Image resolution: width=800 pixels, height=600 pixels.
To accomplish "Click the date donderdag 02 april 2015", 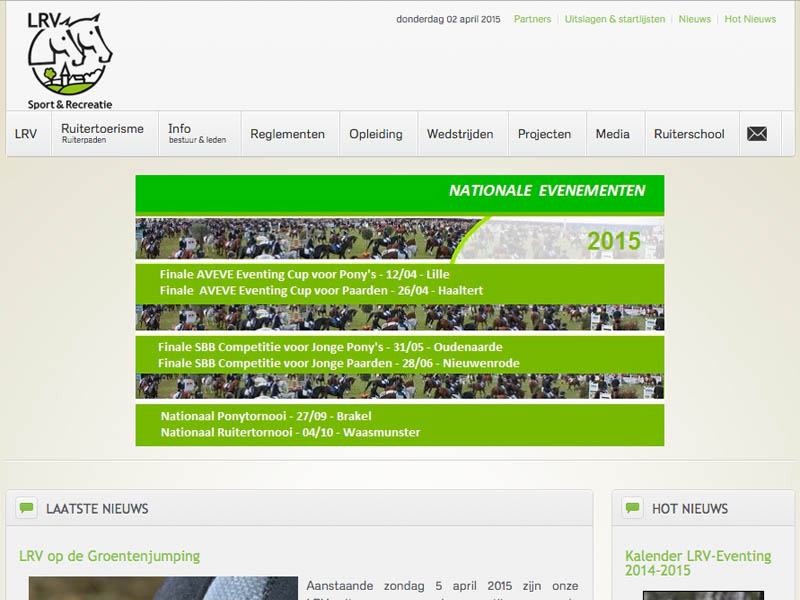I will (448, 19).
